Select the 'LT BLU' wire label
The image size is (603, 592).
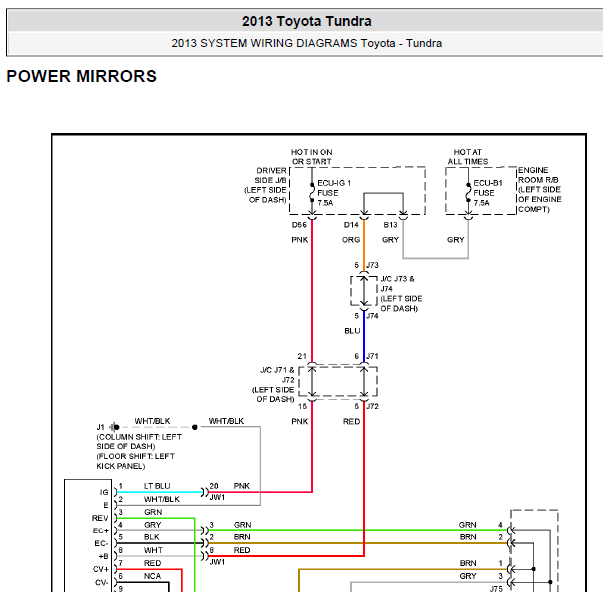pyautogui.click(x=157, y=486)
